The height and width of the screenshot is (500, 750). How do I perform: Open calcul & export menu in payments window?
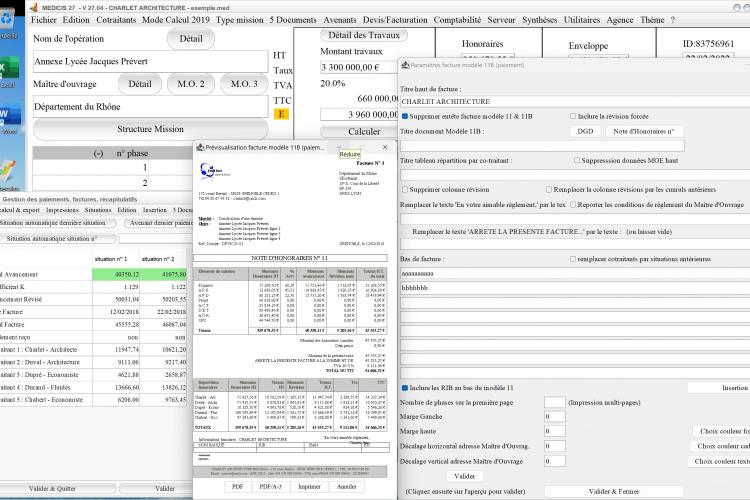pos(19,210)
